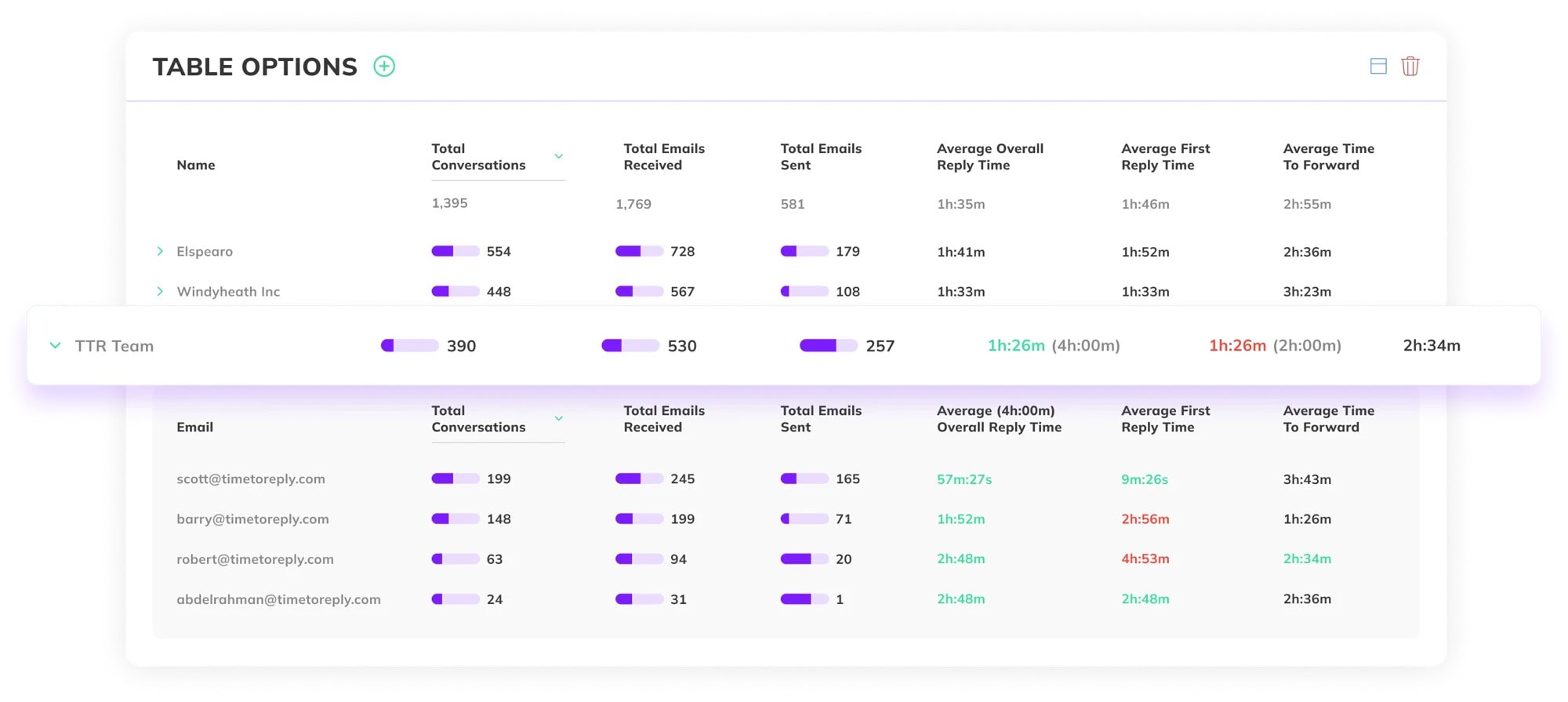The width and height of the screenshot is (1568, 702).
Task: Open sub-table Total Conversations sort dropdown arrow
Action: (559, 419)
